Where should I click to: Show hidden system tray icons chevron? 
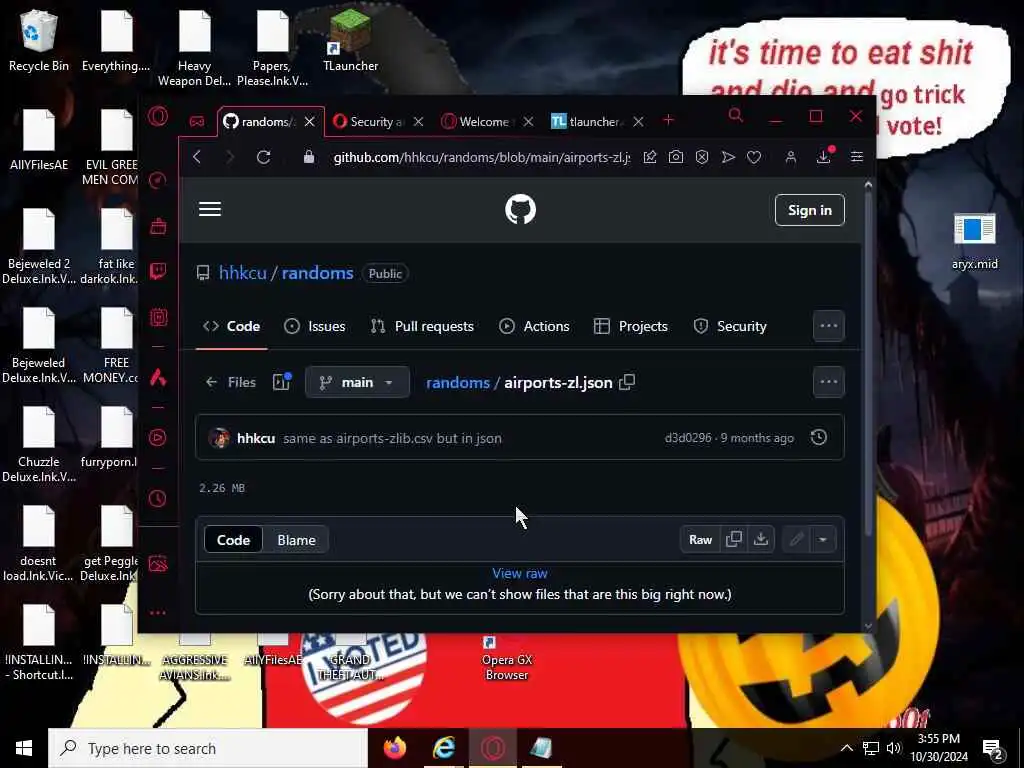point(846,748)
